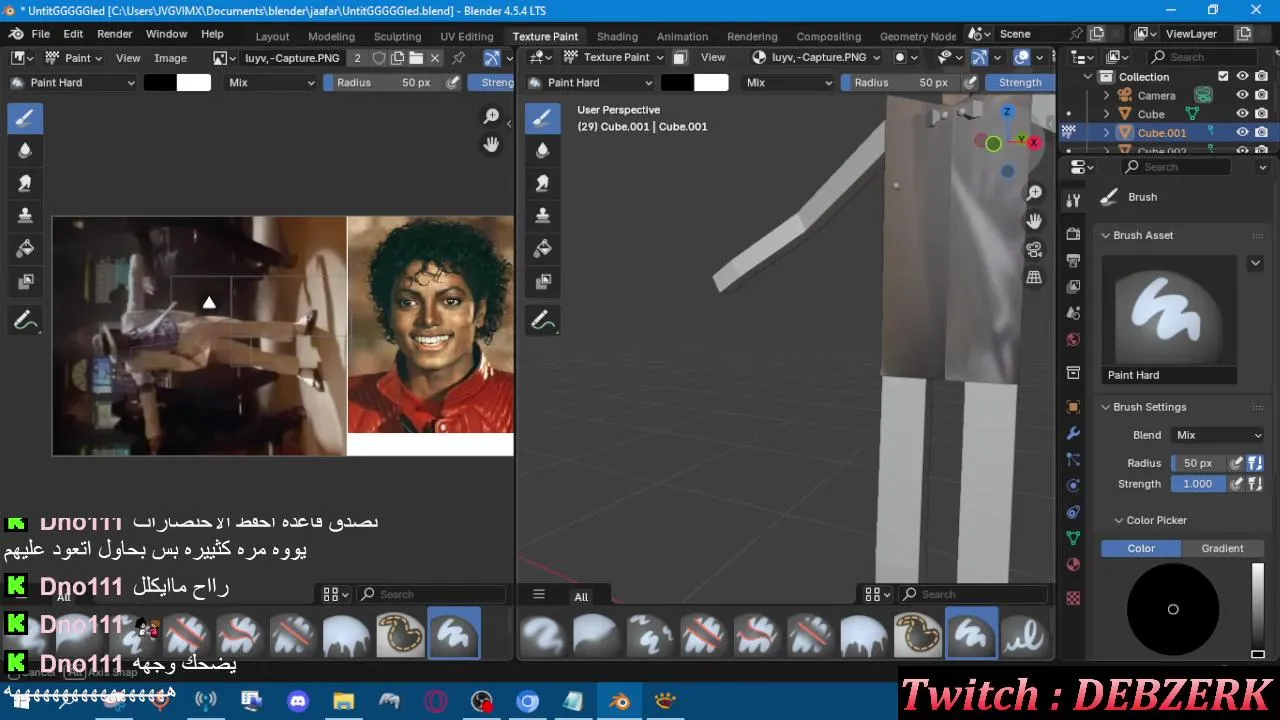Click the Strength slider in Brush Settings
This screenshot has height=720, width=1280.
click(1198, 484)
